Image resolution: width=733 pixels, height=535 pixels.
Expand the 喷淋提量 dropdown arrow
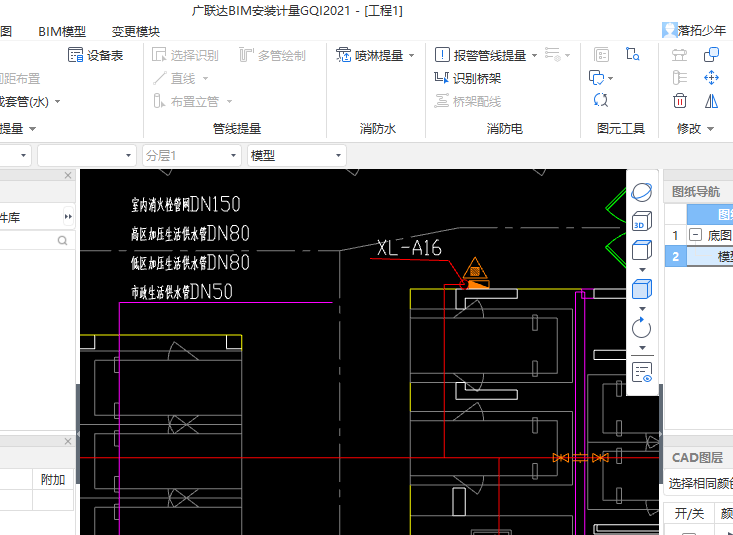pyautogui.click(x=411, y=56)
